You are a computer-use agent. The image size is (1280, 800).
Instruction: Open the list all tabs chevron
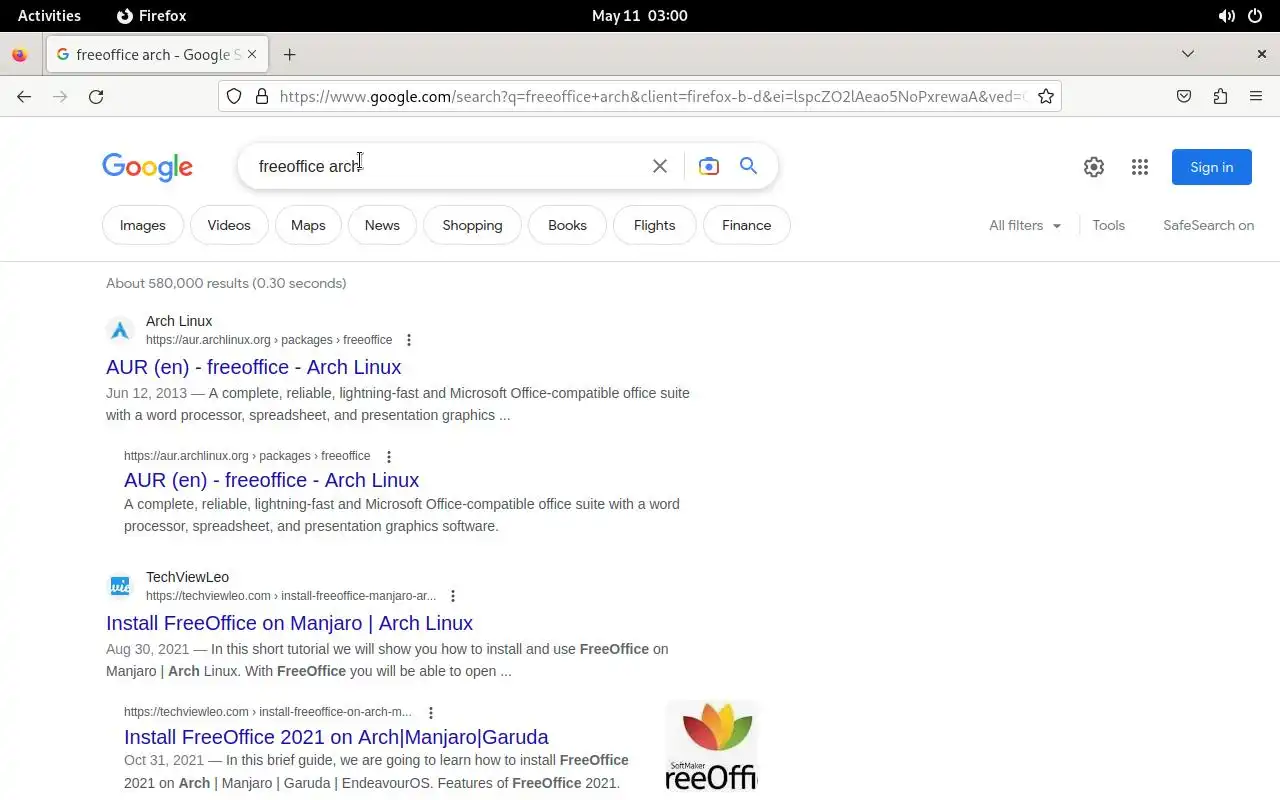point(1188,54)
